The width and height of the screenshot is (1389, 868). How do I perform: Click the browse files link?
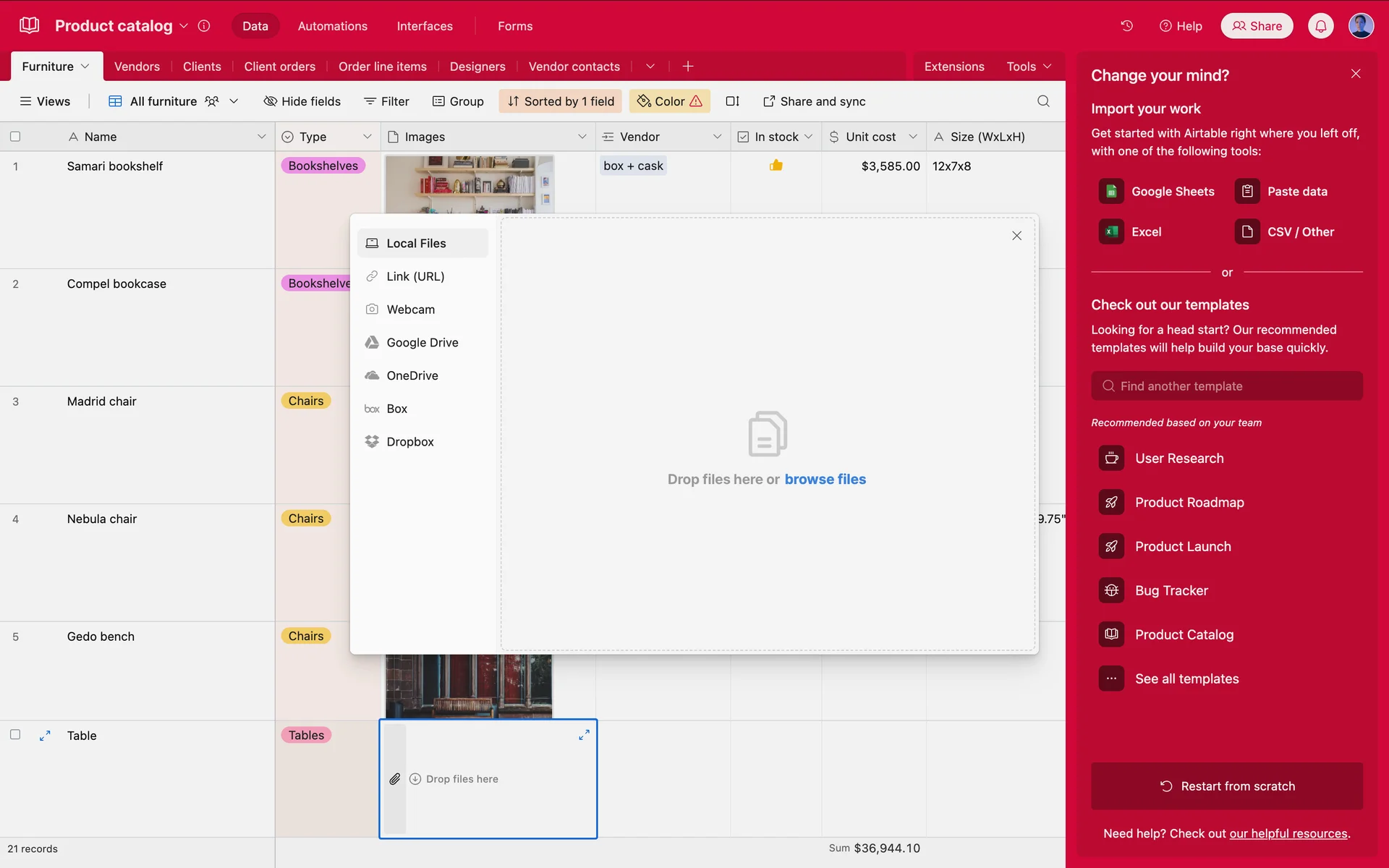825,480
